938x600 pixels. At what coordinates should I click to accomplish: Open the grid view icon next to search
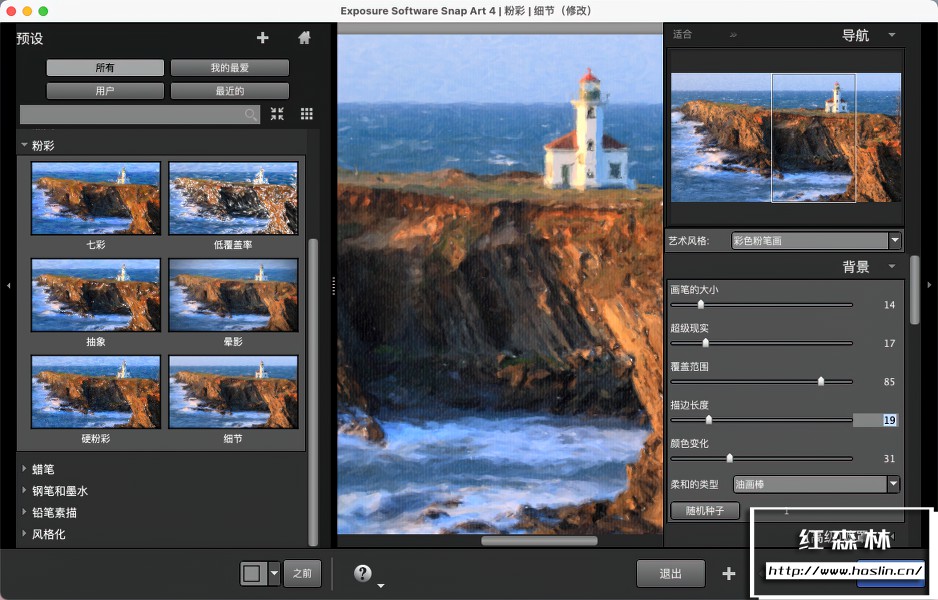click(x=306, y=114)
